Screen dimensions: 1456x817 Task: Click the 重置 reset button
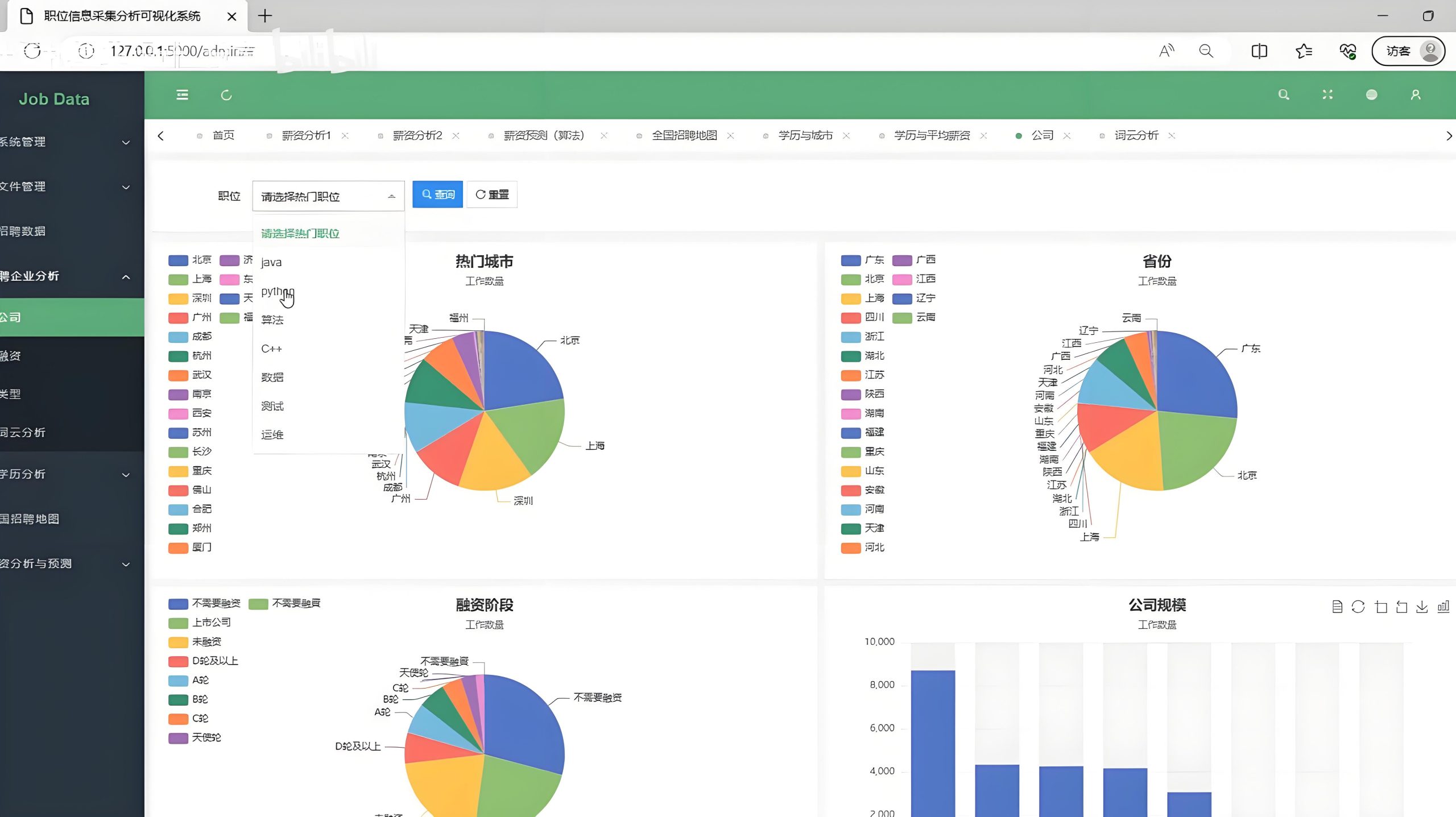[x=492, y=194]
